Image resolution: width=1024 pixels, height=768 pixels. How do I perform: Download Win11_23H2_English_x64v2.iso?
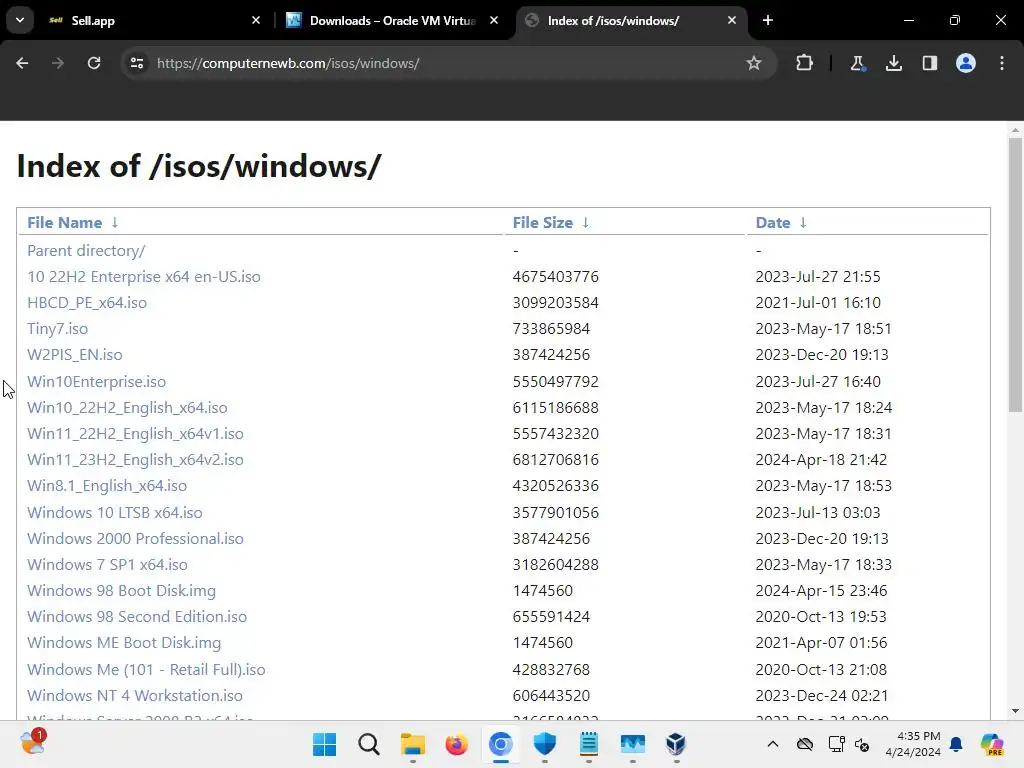click(x=135, y=460)
